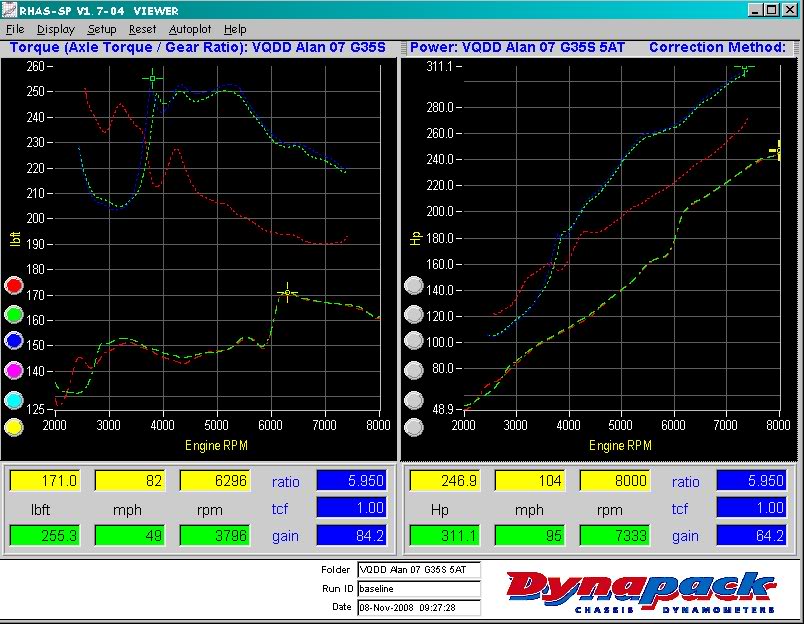Click the Folder field VQDD Alan 07 G35S 5AT
The height and width of the screenshot is (624, 804).
(x=419, y=570)
